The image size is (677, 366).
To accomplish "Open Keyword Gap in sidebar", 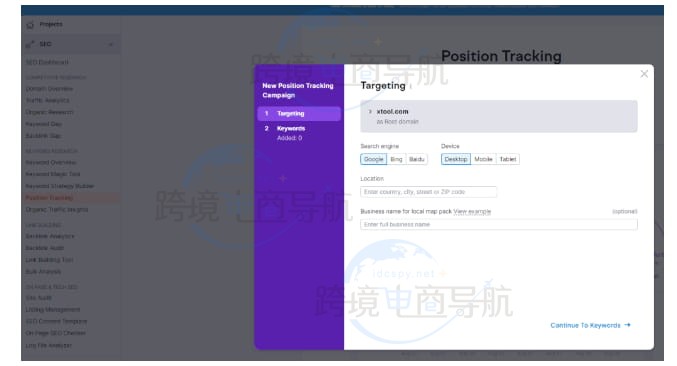I will (44, 124).
